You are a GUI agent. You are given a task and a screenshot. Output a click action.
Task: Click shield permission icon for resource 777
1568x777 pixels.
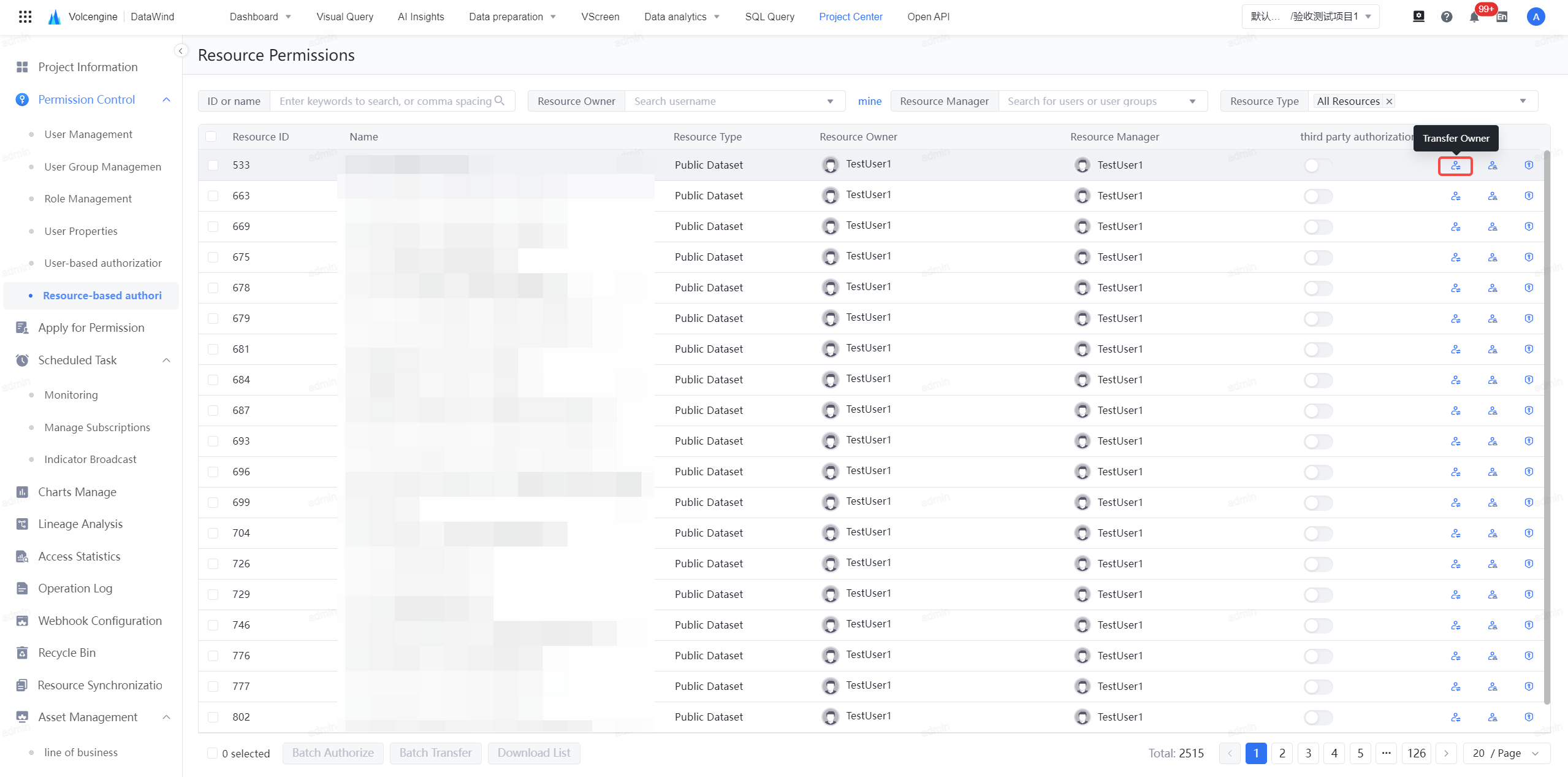(1529, 687)
